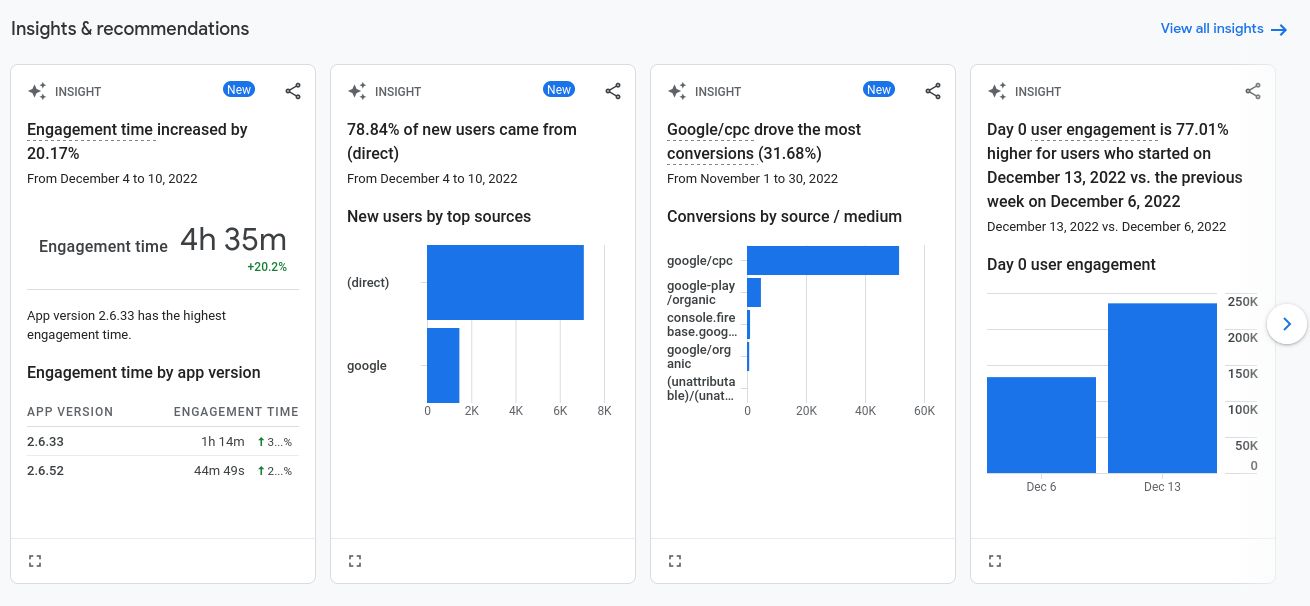Click the Dec 6 engagement bar
The width and height of the screenshot is (1310, 606).
pyautogui.click(x=1041, y=424)
